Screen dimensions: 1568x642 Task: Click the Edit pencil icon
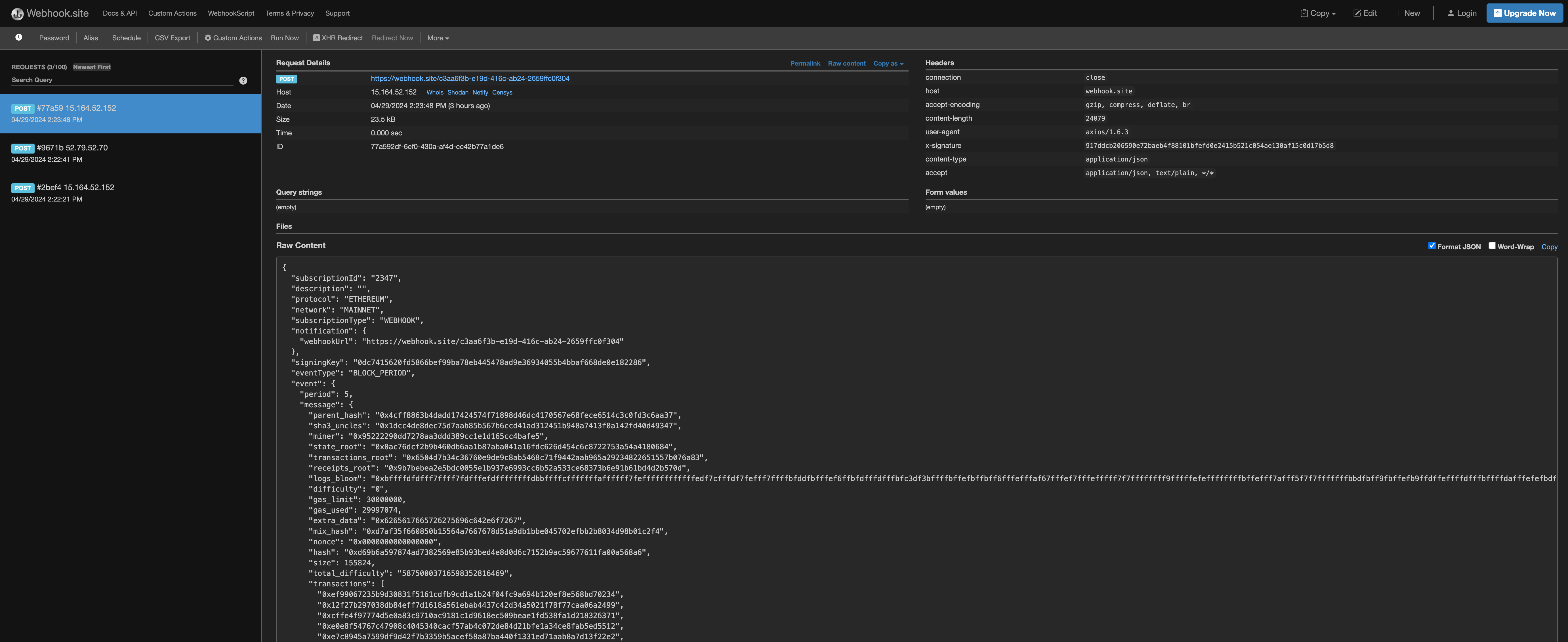(1365, 13)
